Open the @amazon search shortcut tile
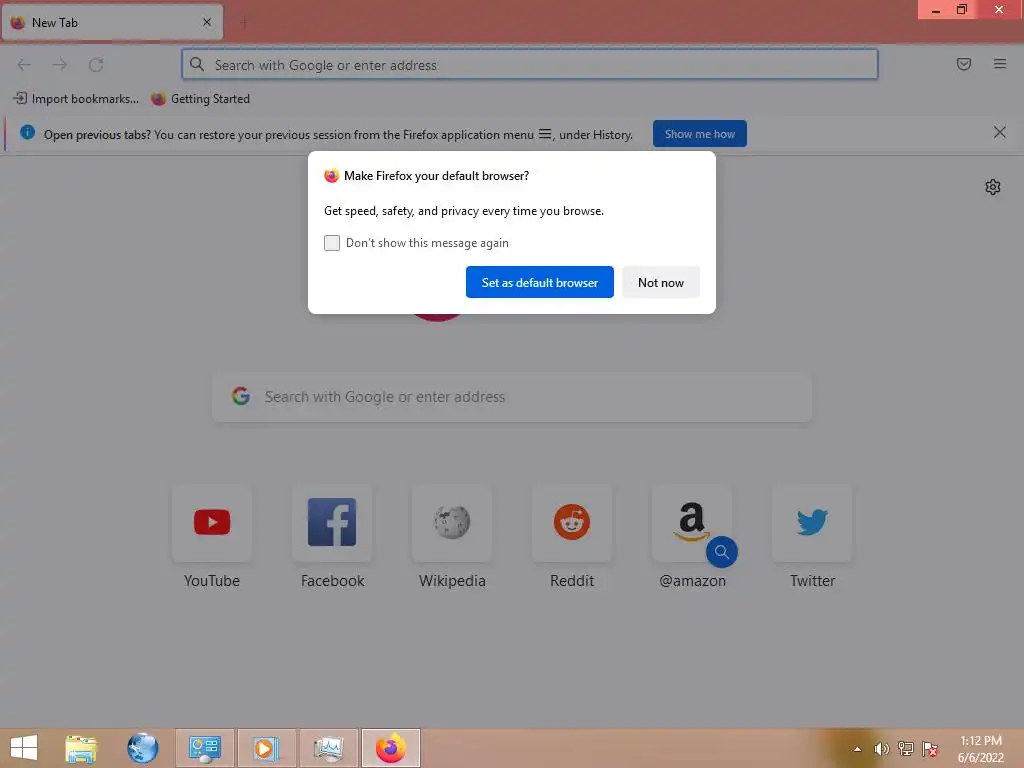Image resolution: width=1024 pixels, height=768 pixels. [x=692, y=522]
